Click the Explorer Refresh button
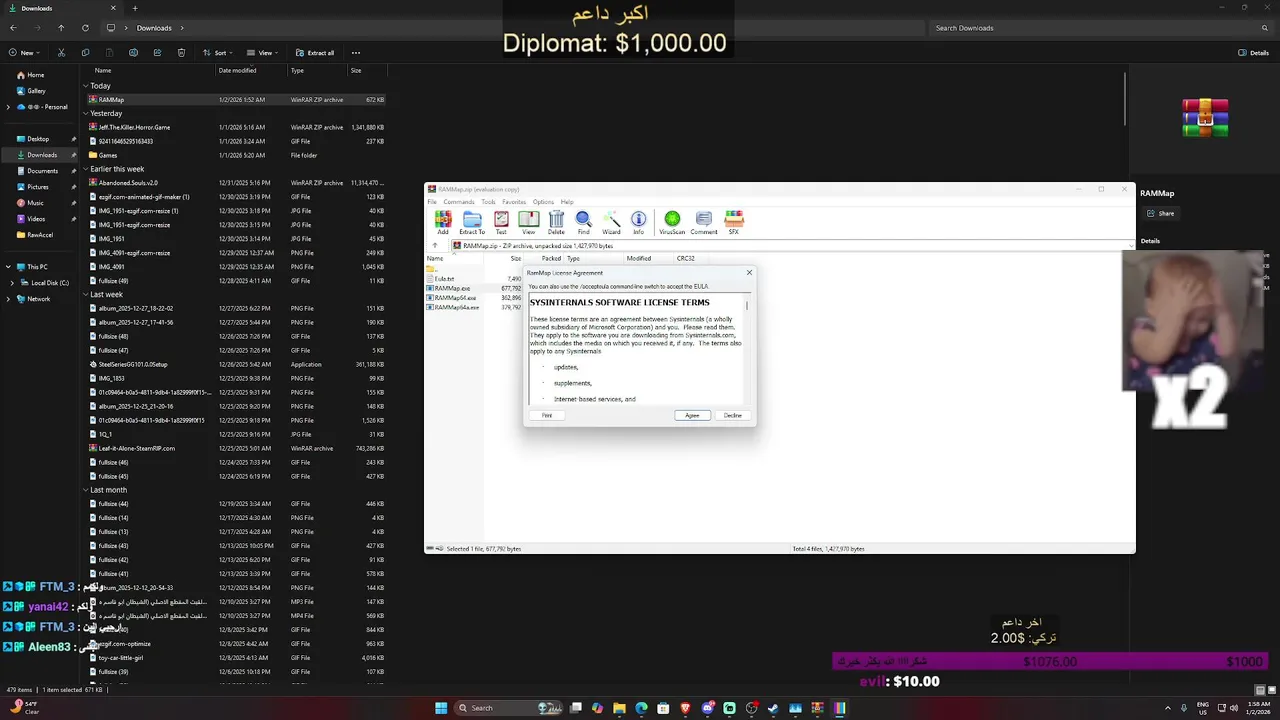 pos(85,28)
